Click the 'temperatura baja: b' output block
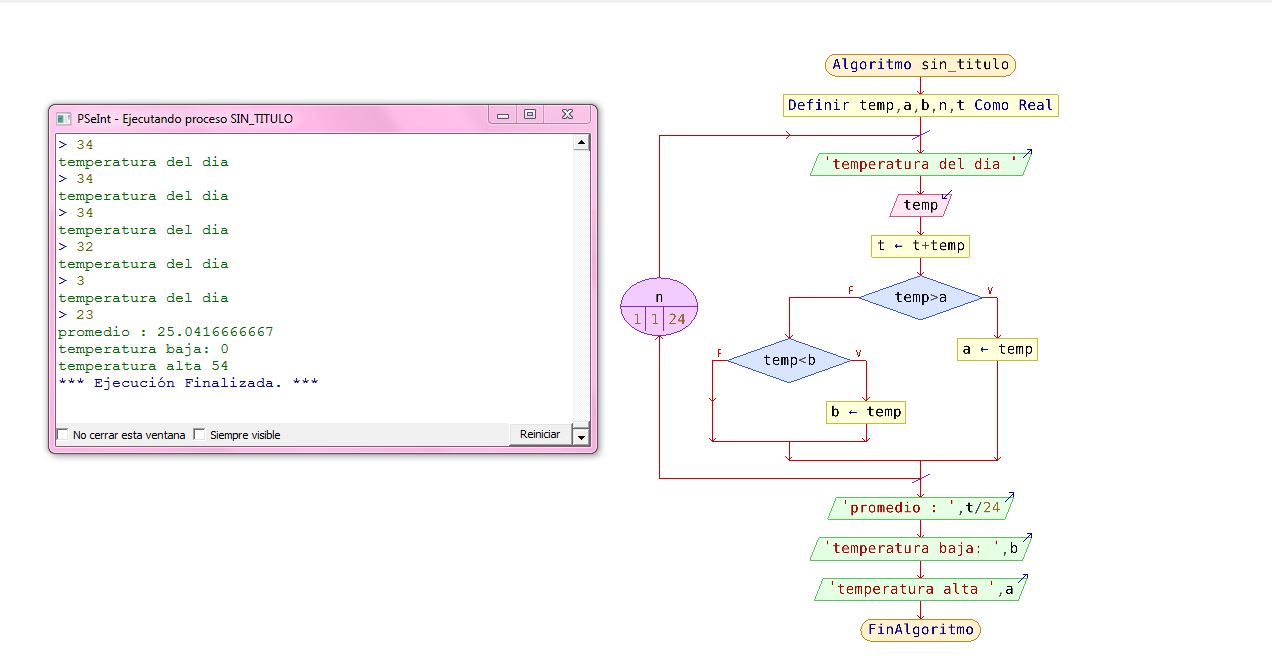 click(x=921, y=548)
